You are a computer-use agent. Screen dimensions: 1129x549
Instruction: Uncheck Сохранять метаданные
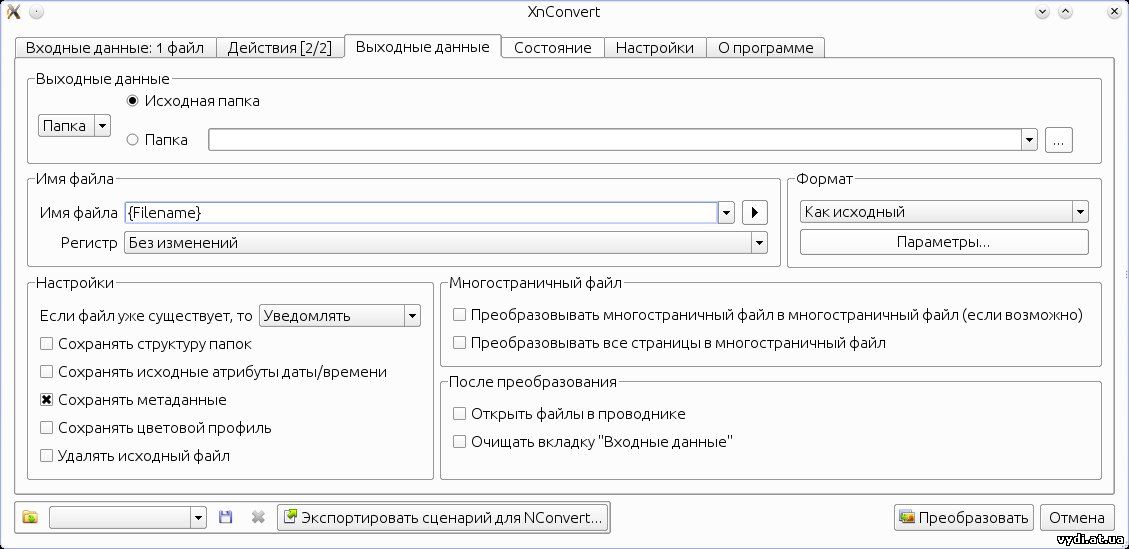47,400
